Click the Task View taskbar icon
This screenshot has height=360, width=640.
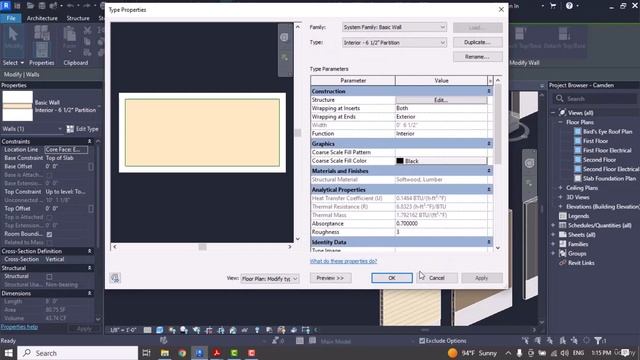point(147,353)
